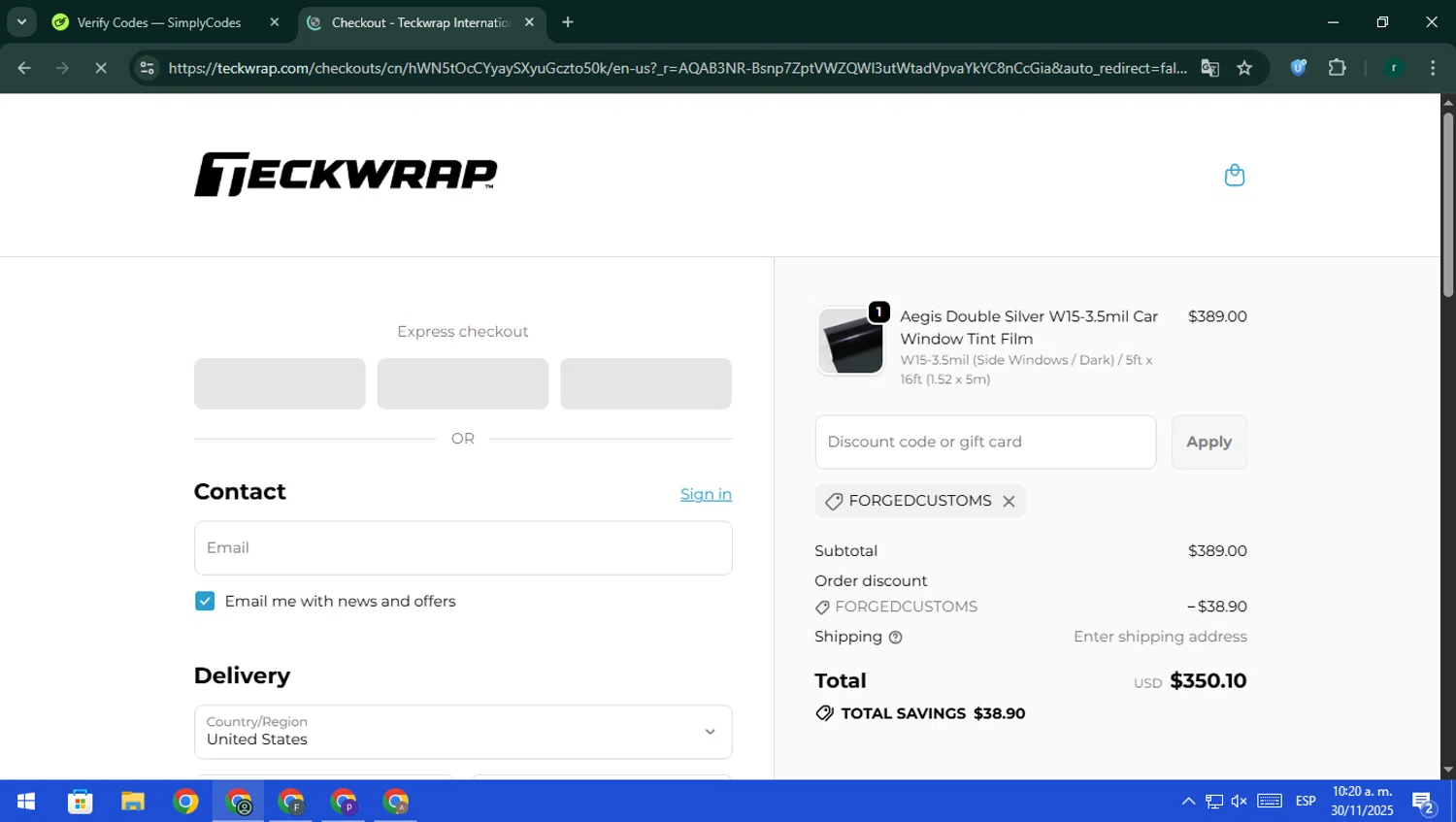Open the shopping bag cart icon
Screen dimensions: 1456x822
click(1234, 175)
